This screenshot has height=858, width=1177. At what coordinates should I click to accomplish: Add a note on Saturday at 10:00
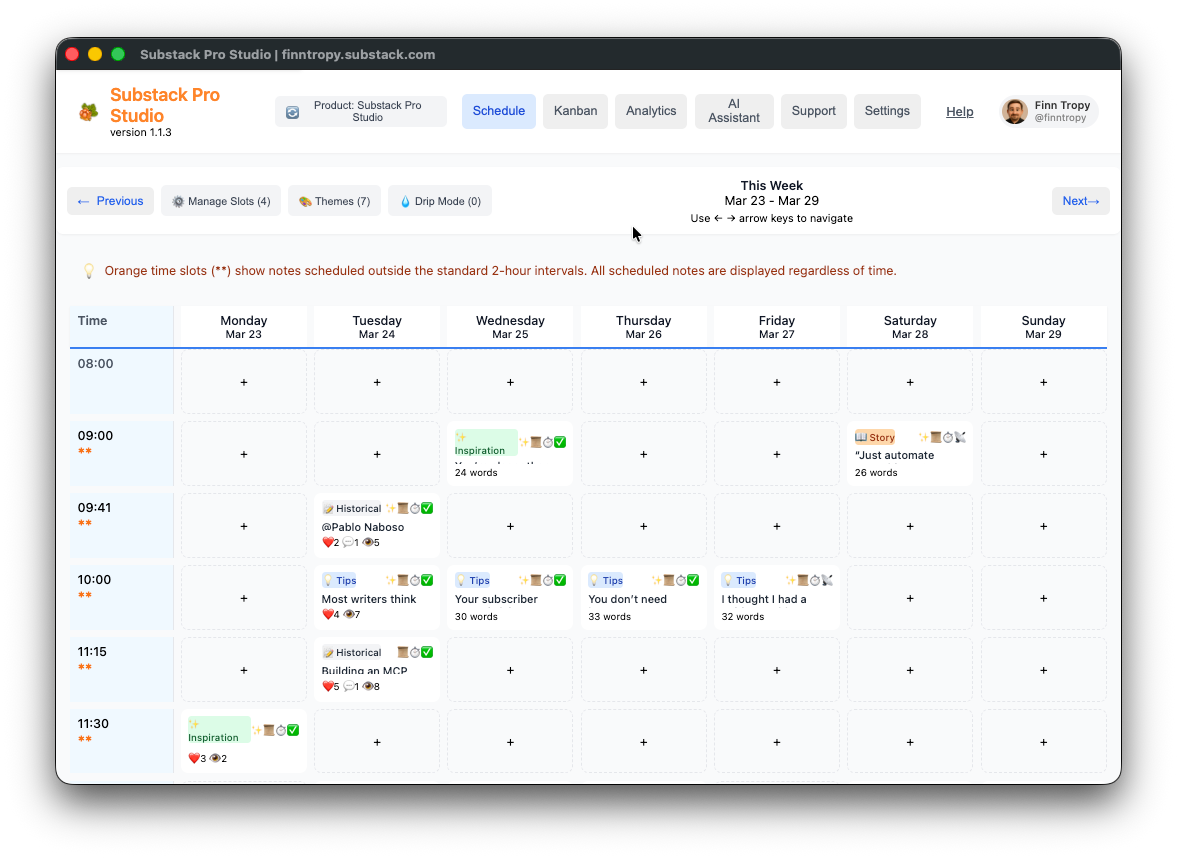(910, 599)
